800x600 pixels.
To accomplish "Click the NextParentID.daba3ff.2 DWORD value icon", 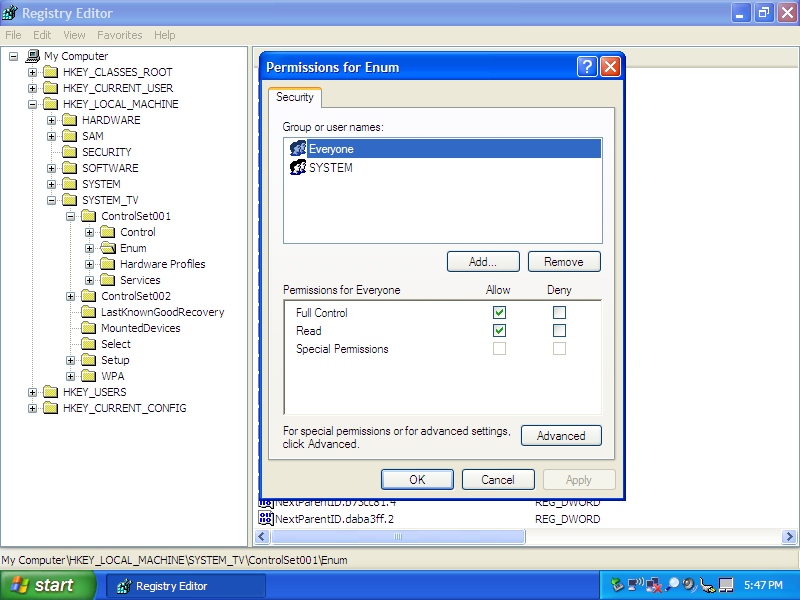I will click(x=266, y=518).
